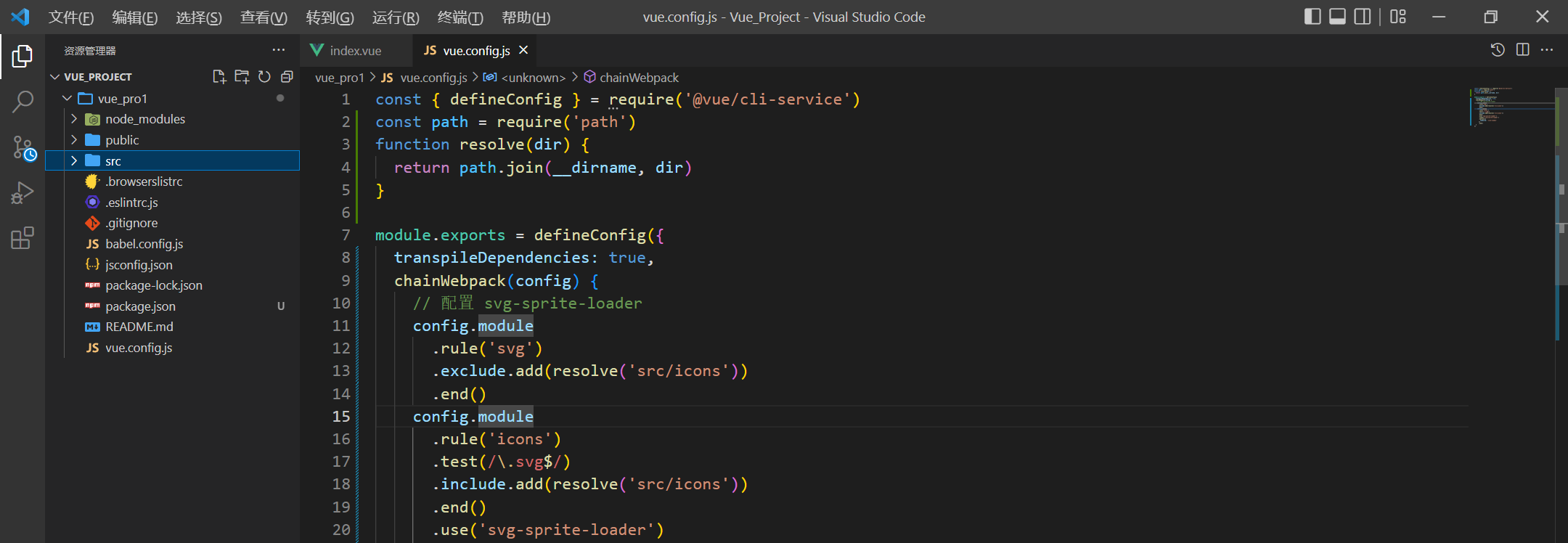Open .browserslistrc file

tap(144, 181)
